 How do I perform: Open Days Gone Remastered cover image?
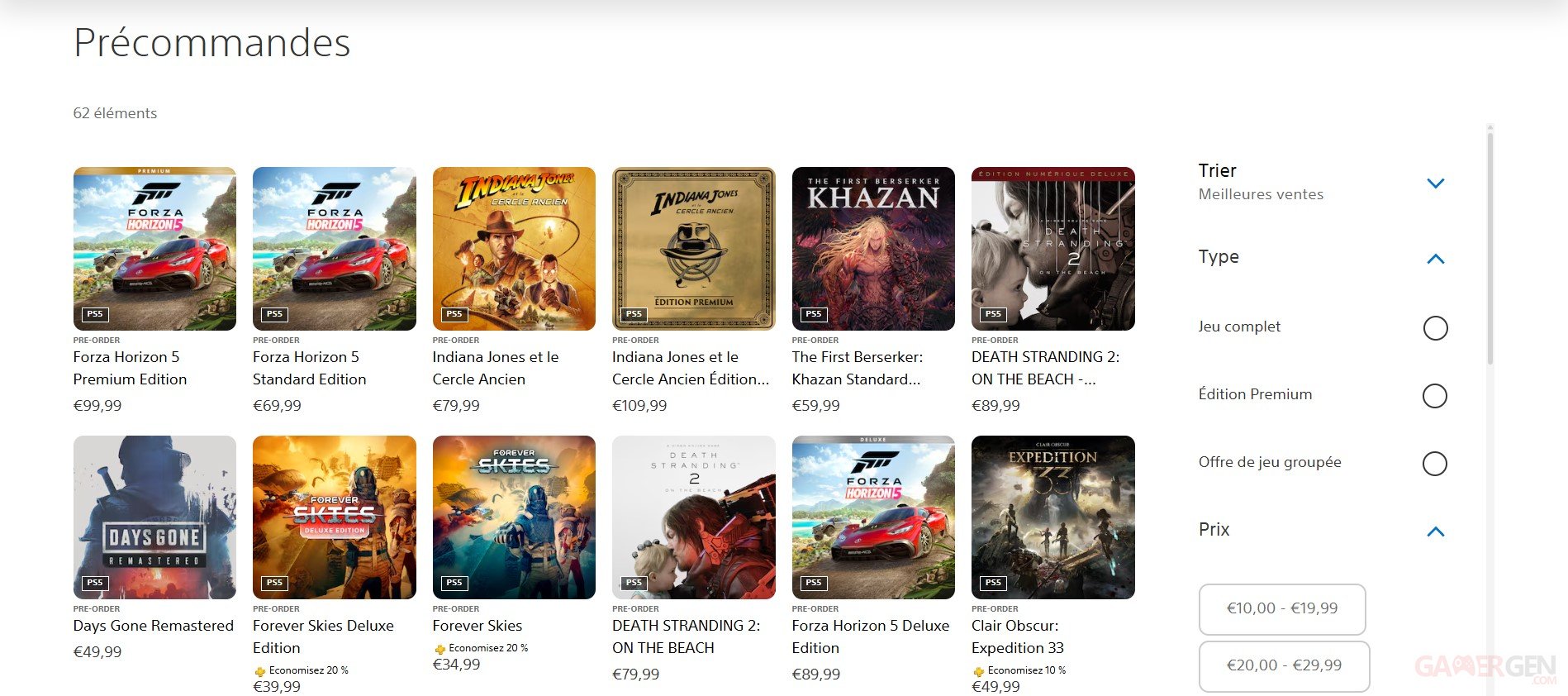coord(154,517)
